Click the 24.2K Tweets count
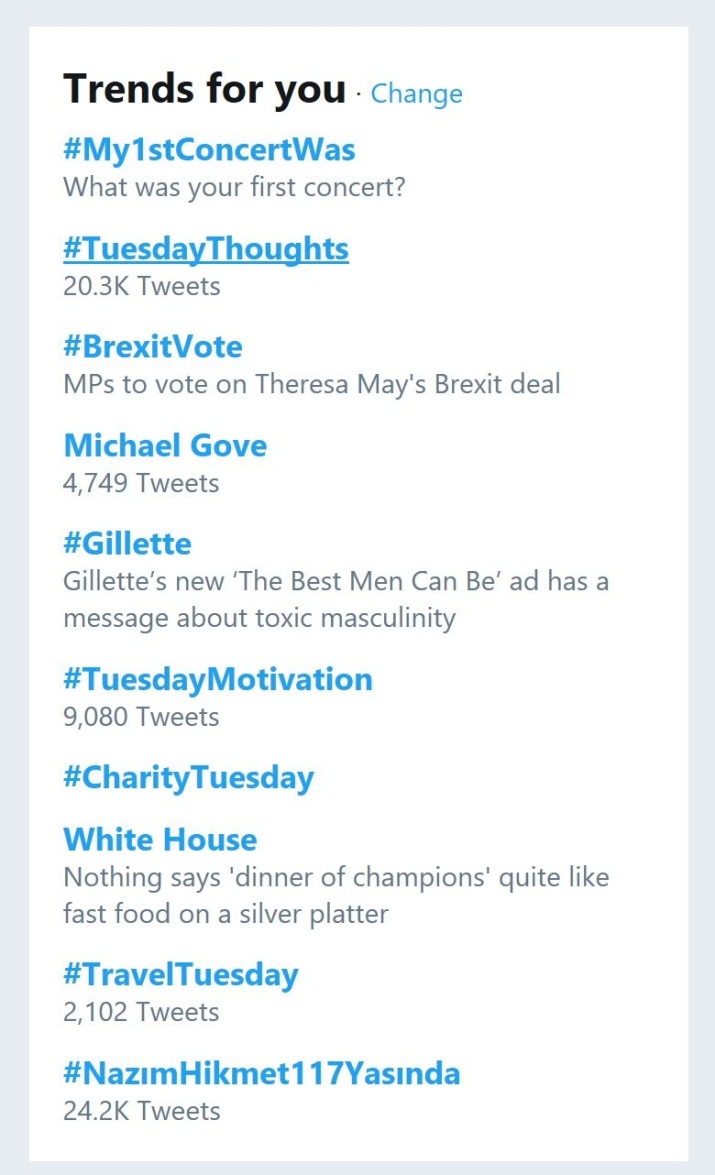This screenshot has width=715, height=1175. [141, 1111]
